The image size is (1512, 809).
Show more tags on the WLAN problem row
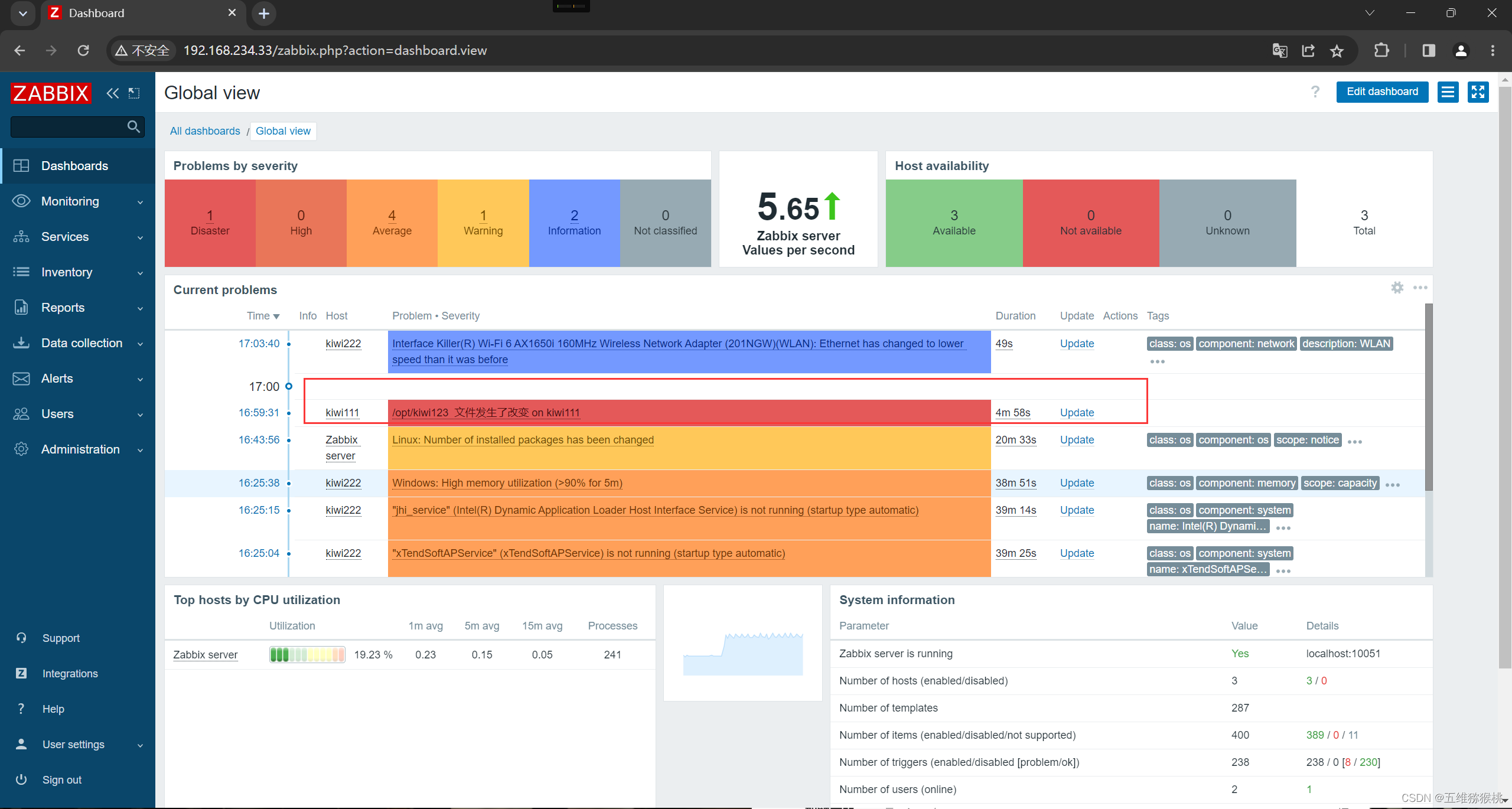[x=1157, y=361]
